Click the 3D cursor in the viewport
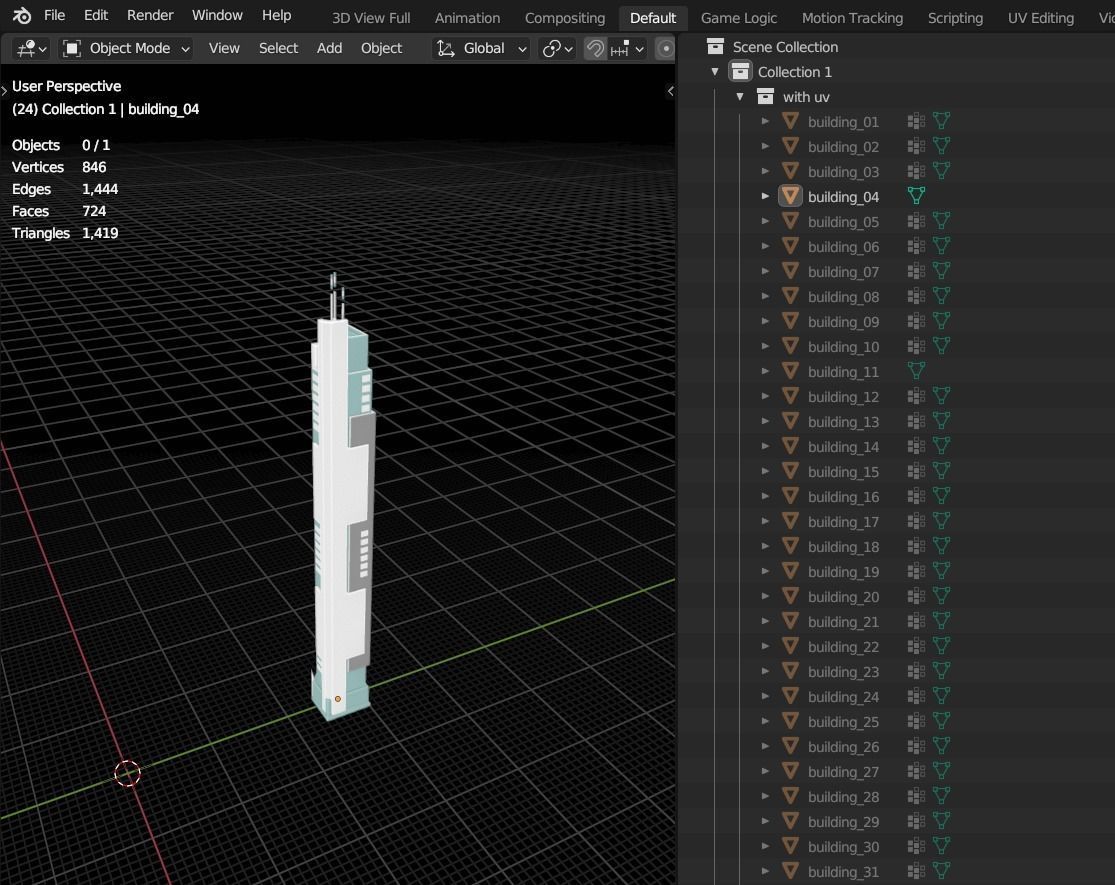This screenshot has width=1115, height=885. point(127,773)
